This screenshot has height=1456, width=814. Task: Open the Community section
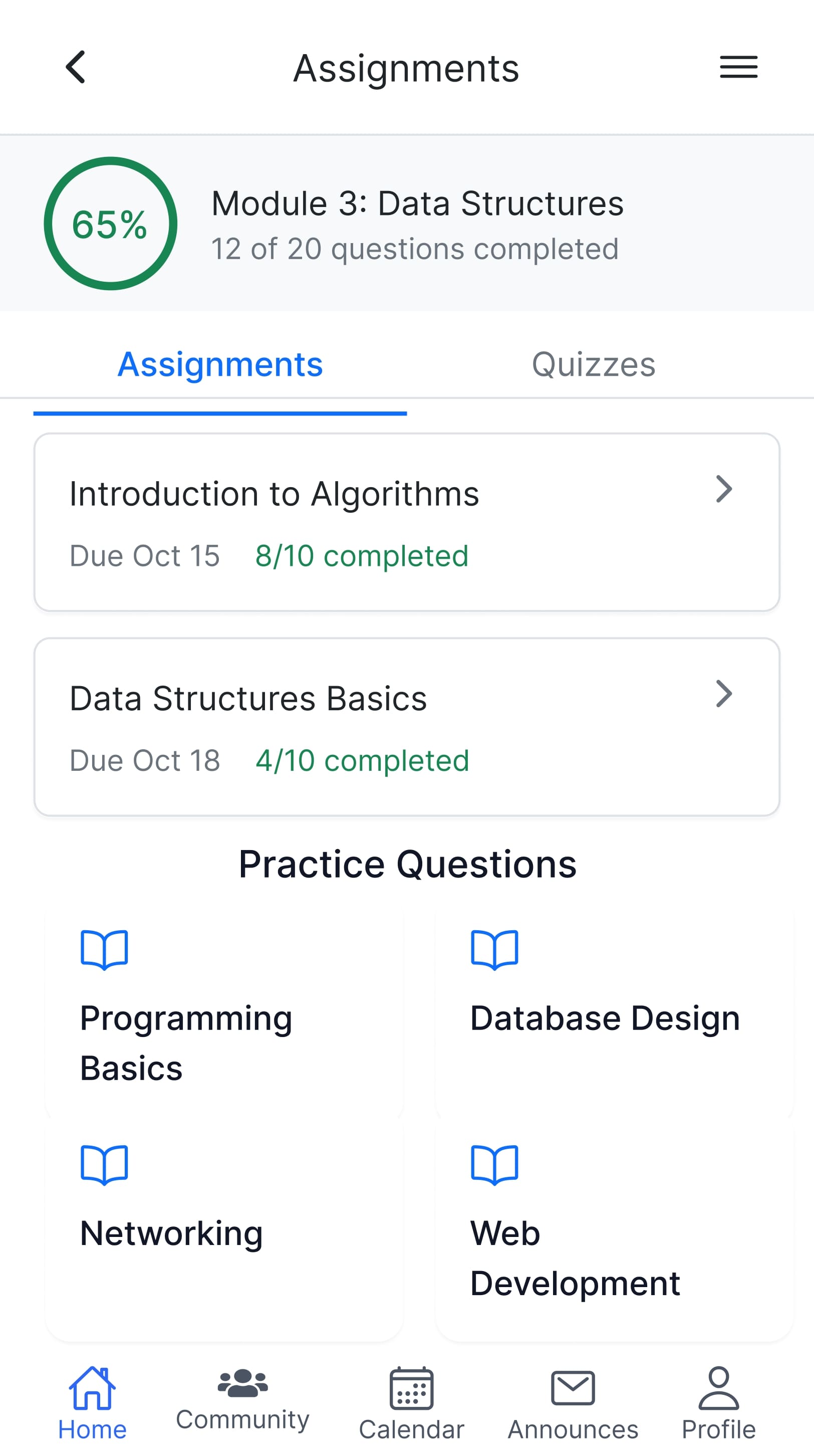pyautogui.click(x=242, y=1396)
